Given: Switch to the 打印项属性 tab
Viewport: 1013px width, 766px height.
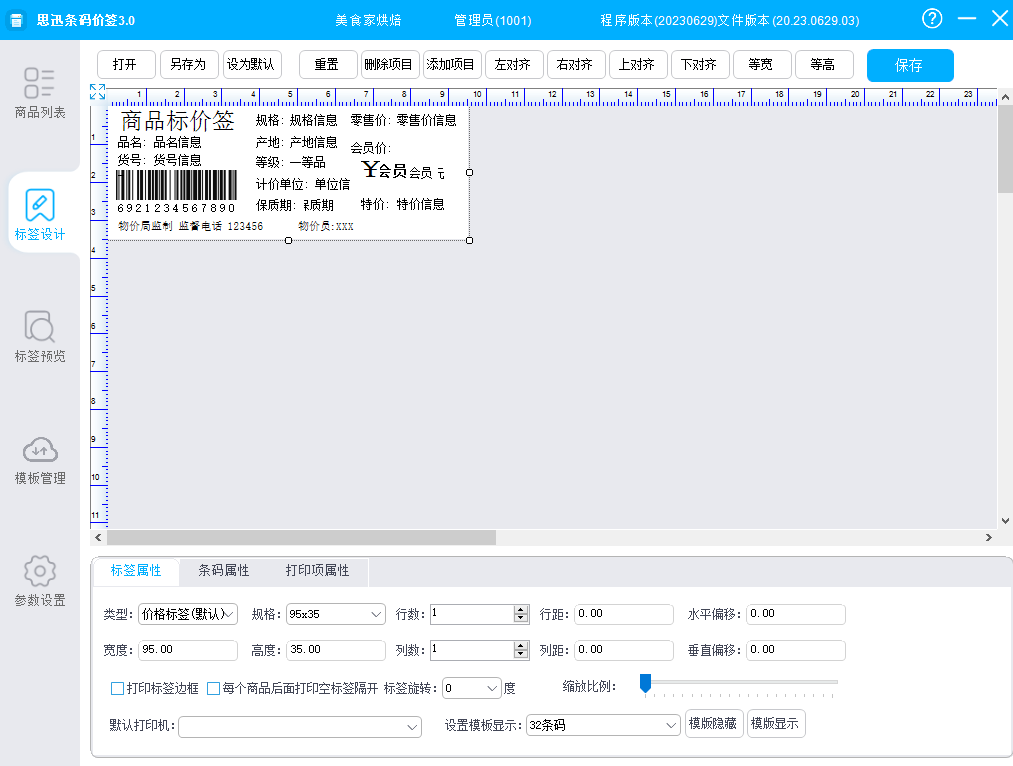Looking at the screenshot, I should [317, 571].
